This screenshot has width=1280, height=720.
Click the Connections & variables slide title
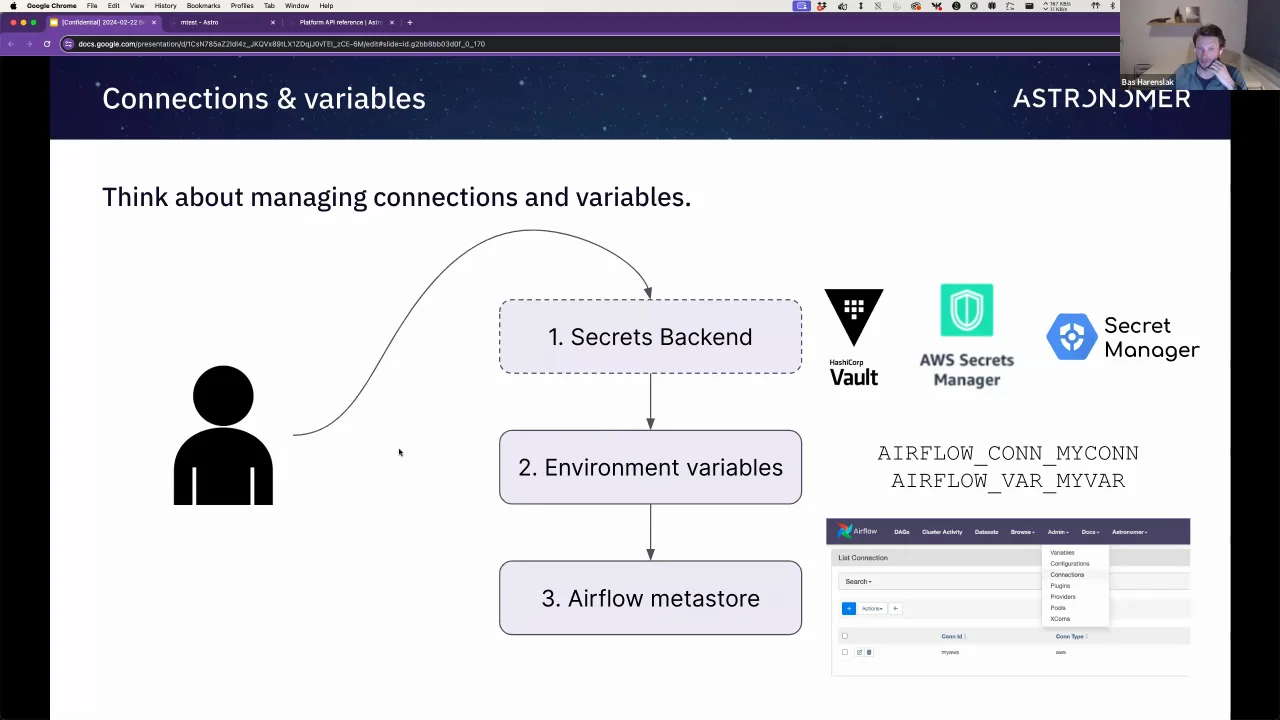264,98
